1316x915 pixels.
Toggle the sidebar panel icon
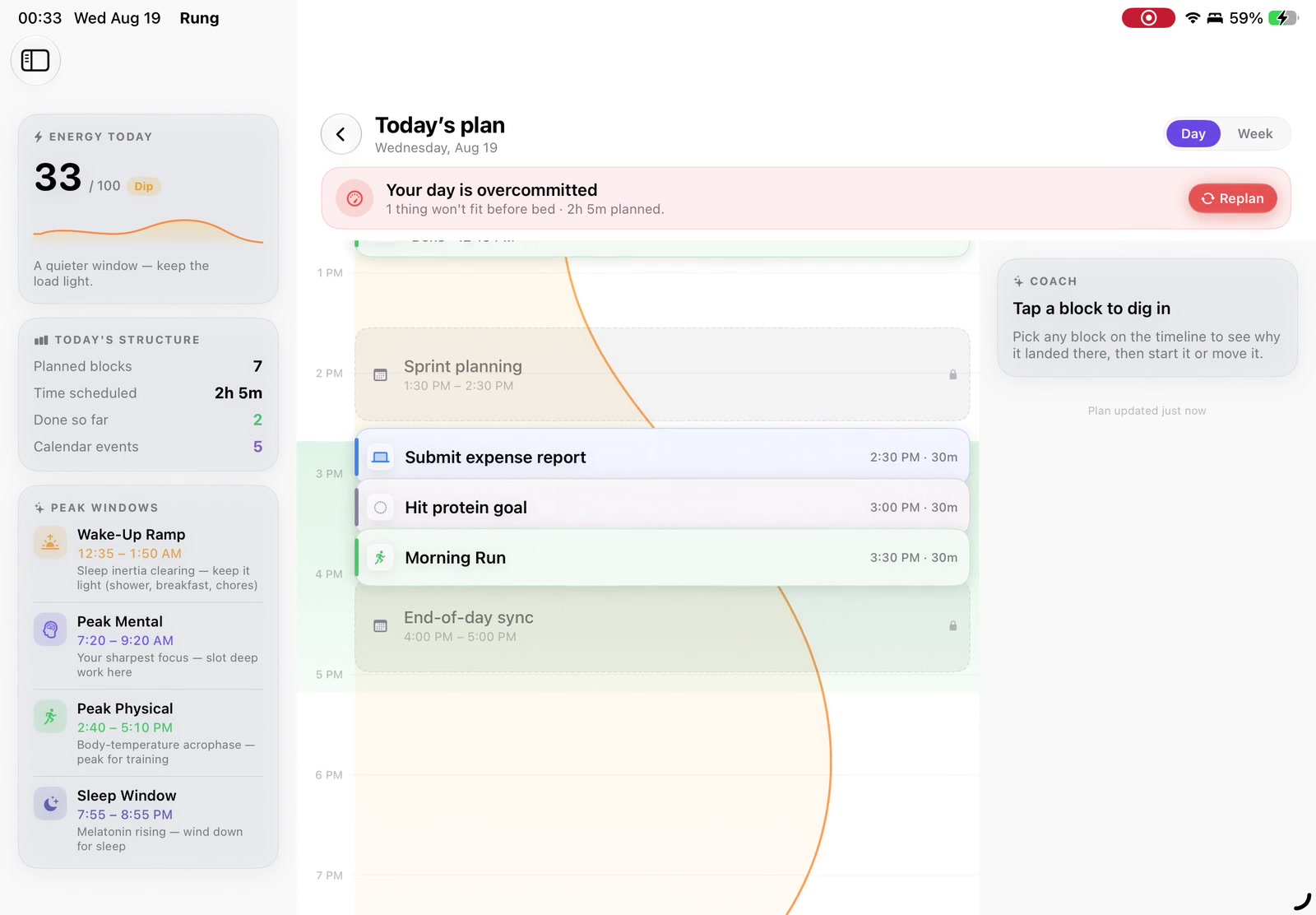click(x=35, y=60)
